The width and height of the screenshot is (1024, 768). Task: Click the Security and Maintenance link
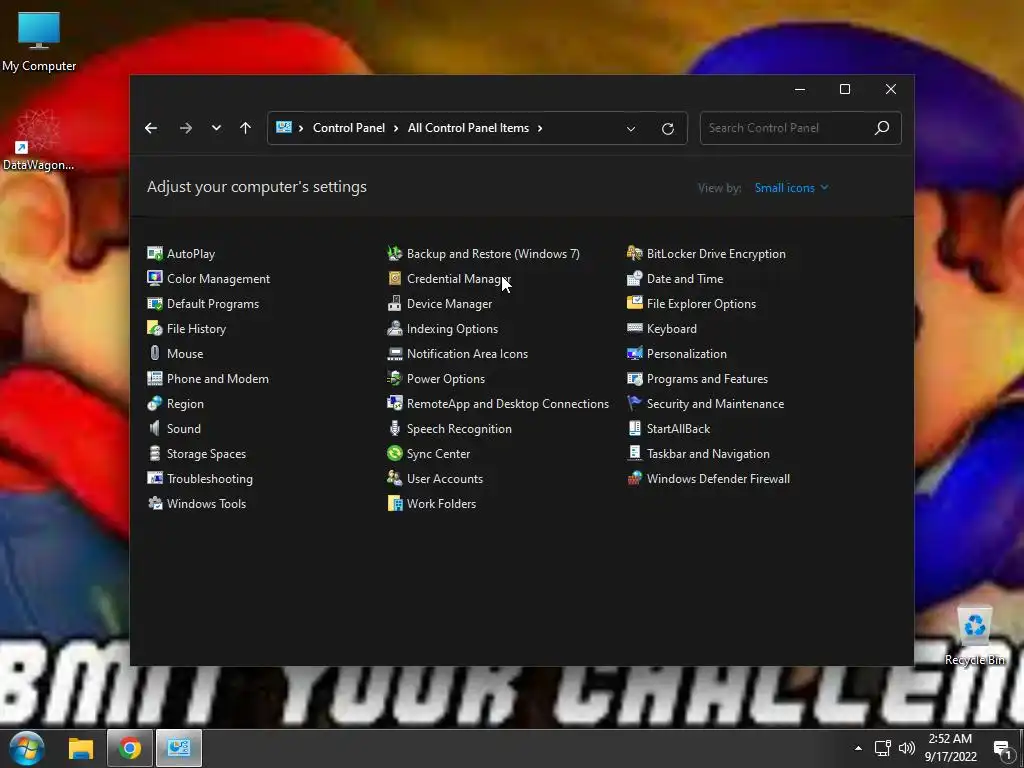coord(715,404)
